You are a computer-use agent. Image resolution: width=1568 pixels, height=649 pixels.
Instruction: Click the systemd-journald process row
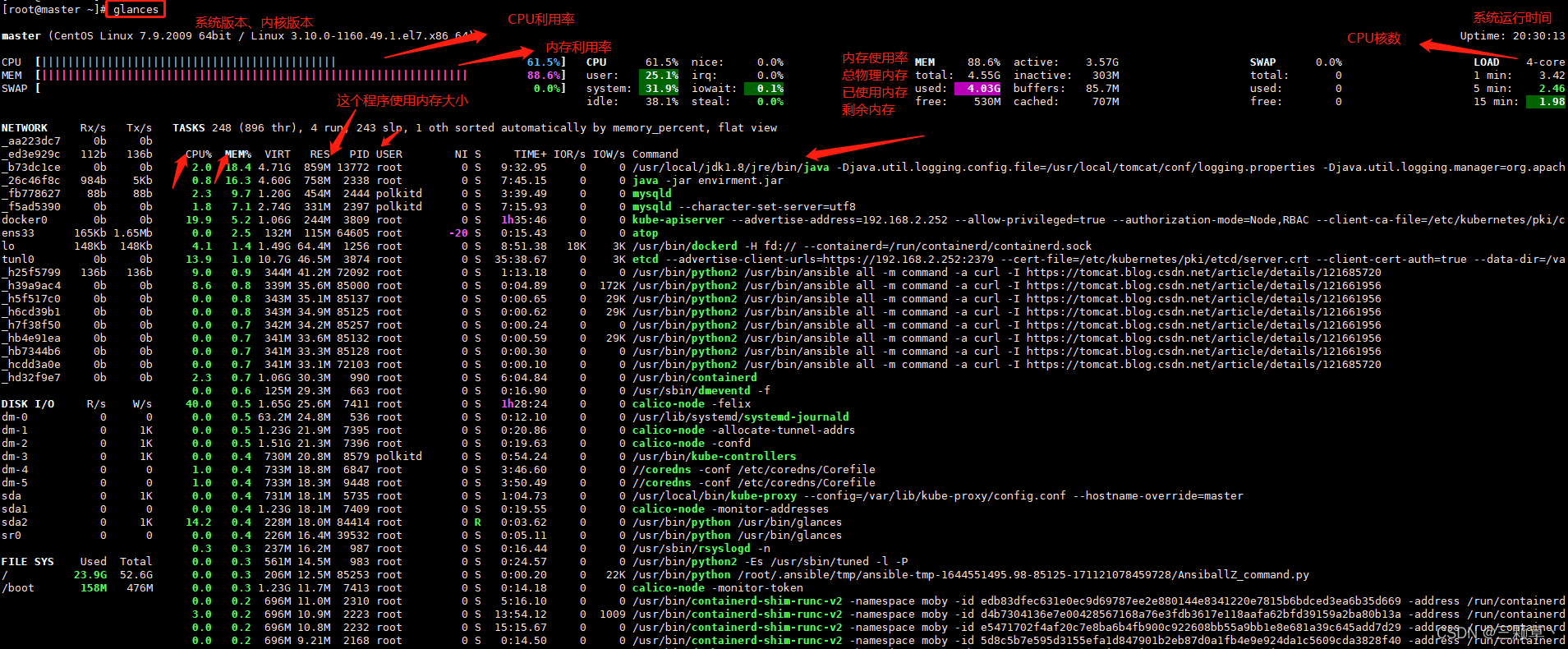[x=517, y=417]
